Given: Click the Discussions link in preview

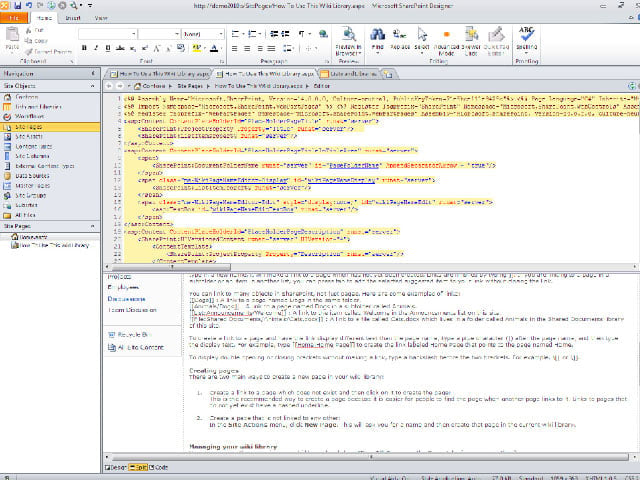Looking at the screenshot, I should pos(126,299).
